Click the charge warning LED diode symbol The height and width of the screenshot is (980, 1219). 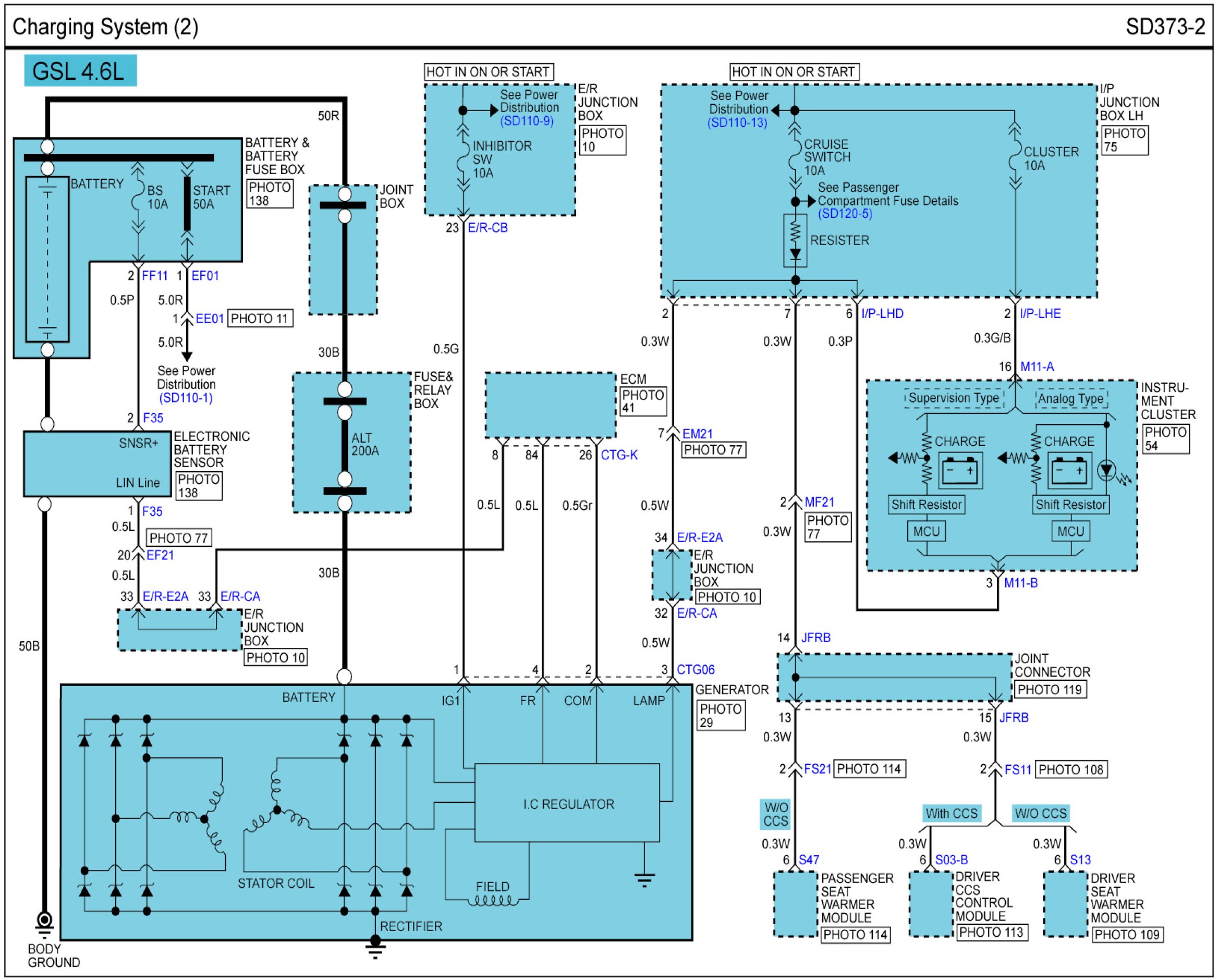point(1106,470)
